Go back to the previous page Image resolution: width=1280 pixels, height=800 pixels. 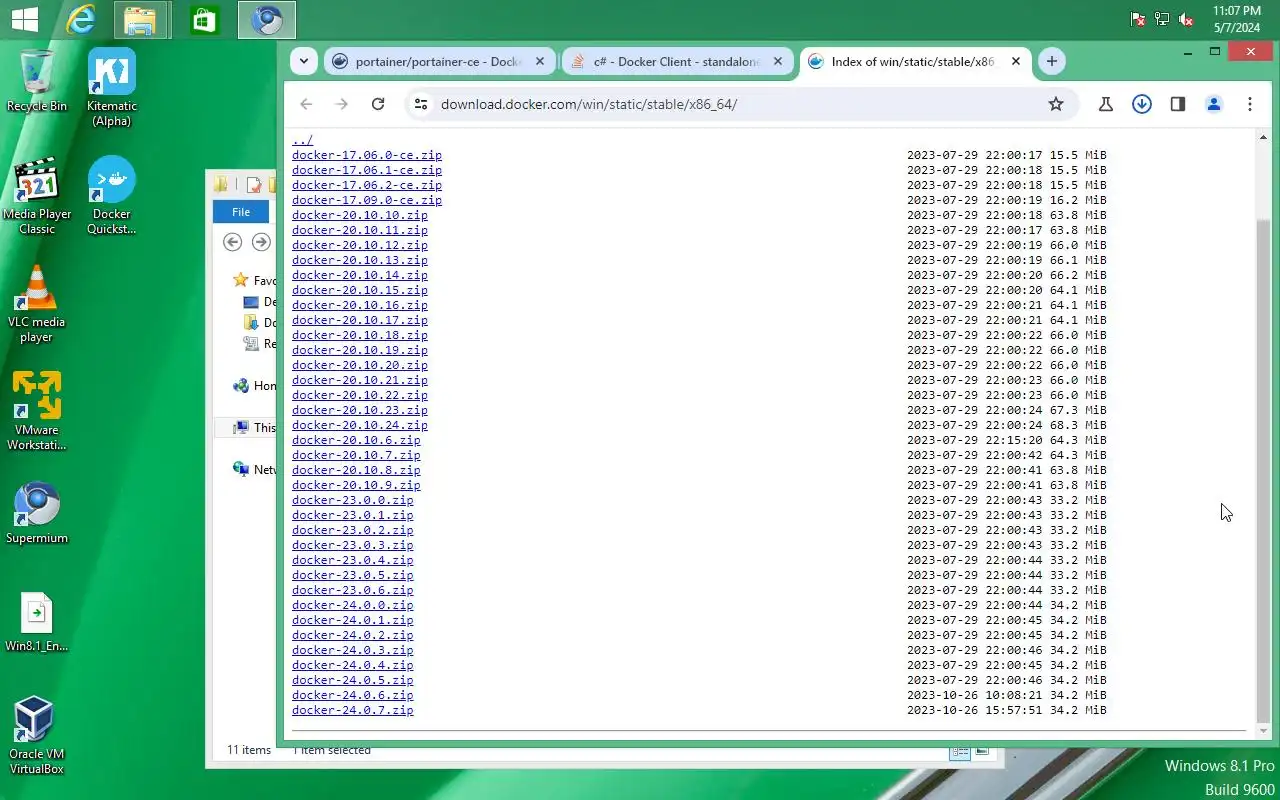pos(306,104)
